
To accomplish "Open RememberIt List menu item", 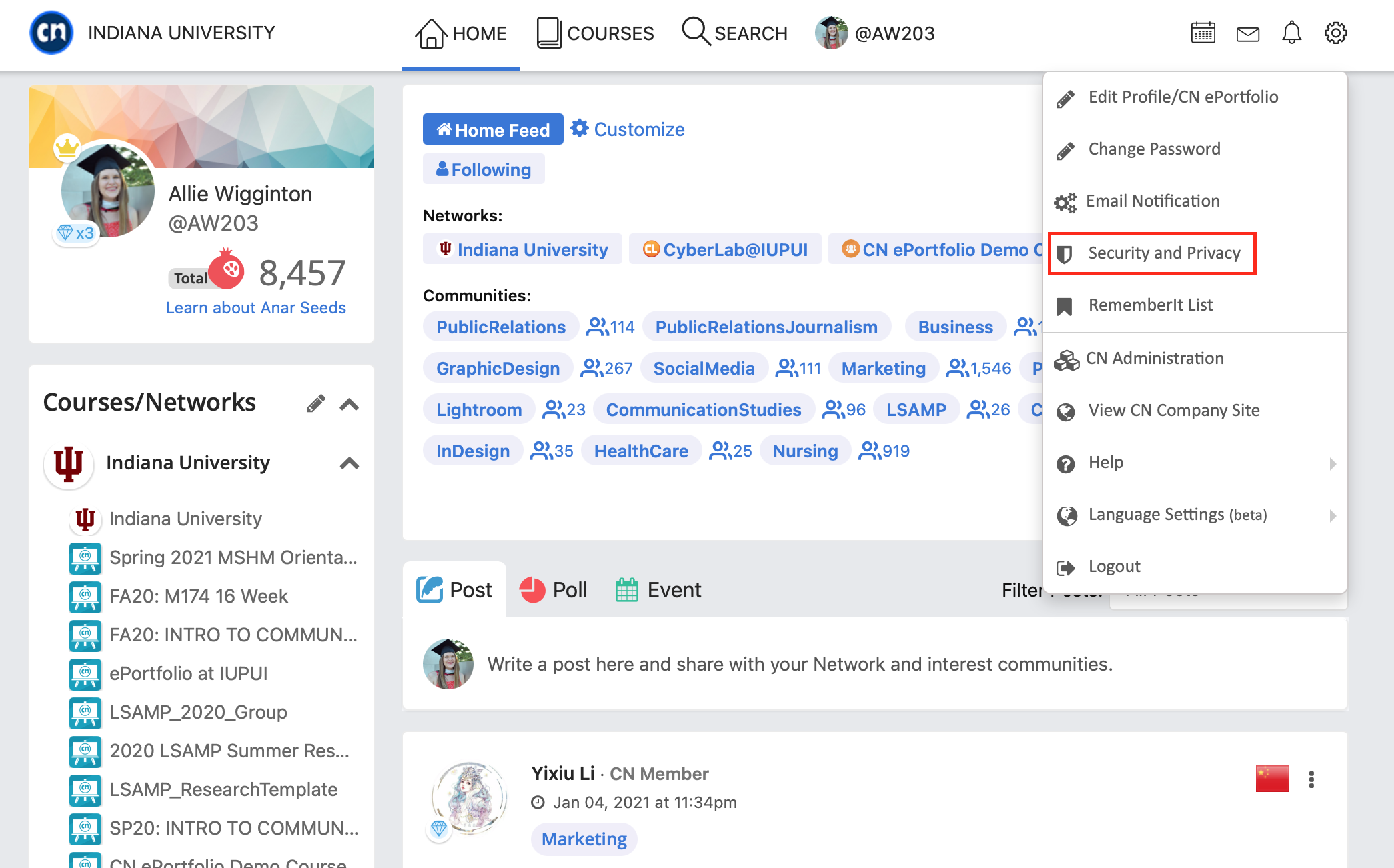I will pyautogui.click(x=1195, y=305).
